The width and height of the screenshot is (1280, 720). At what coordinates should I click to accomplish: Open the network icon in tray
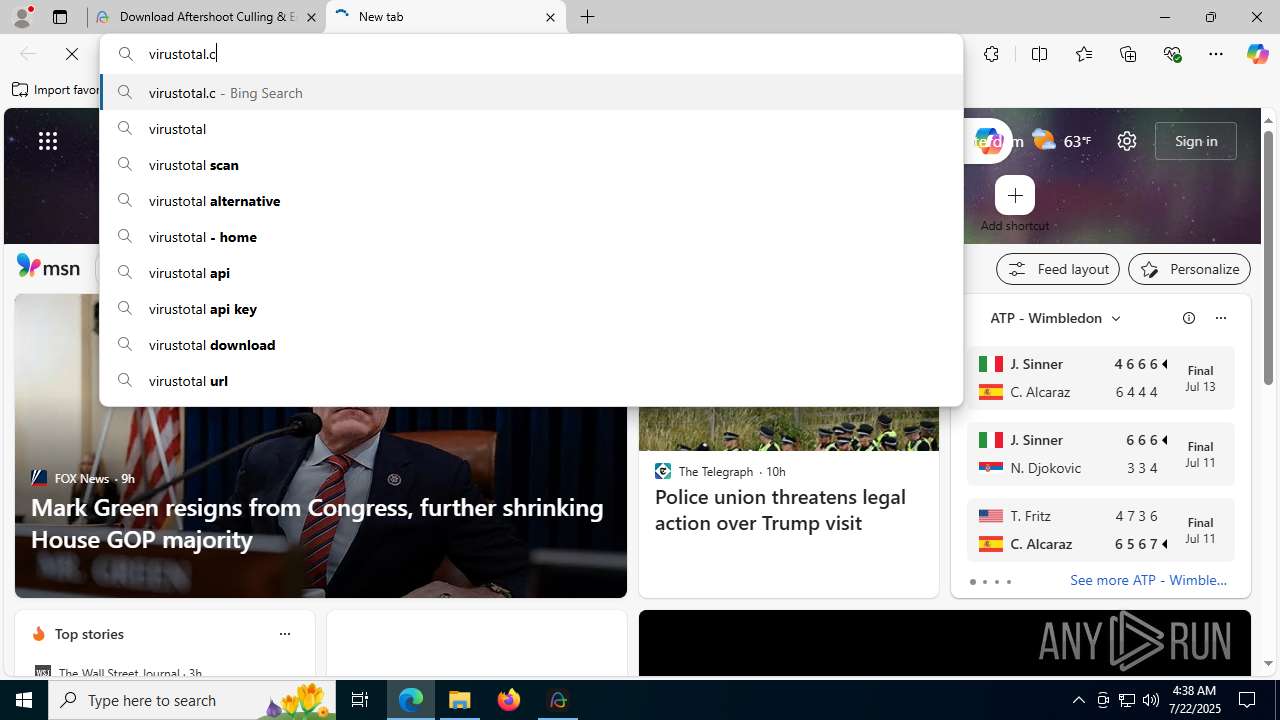(1127, 700)
